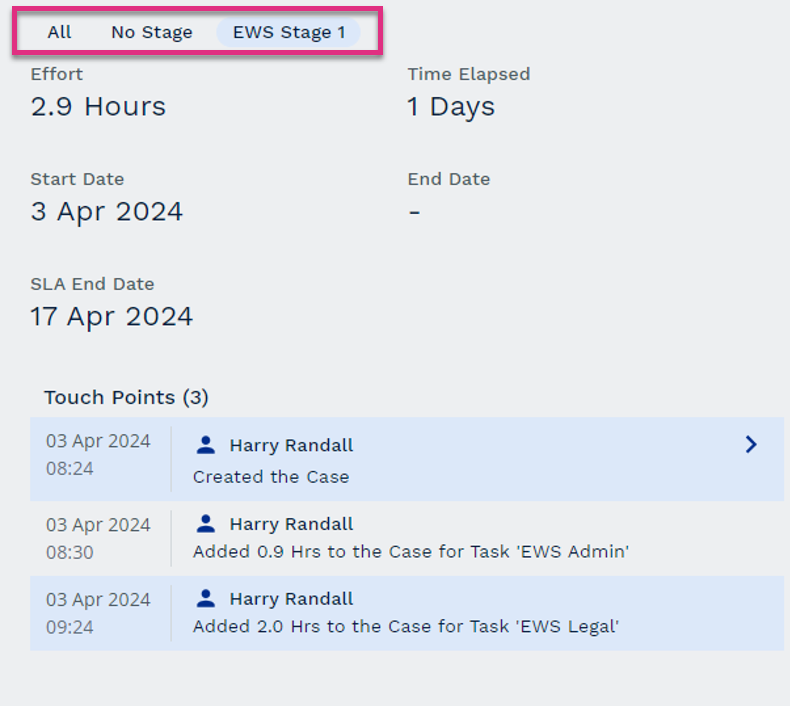Click user icon beside Created the Case entry
This screenshot has width=790, height=706.
pyautogui.click(x=206, y=445)
